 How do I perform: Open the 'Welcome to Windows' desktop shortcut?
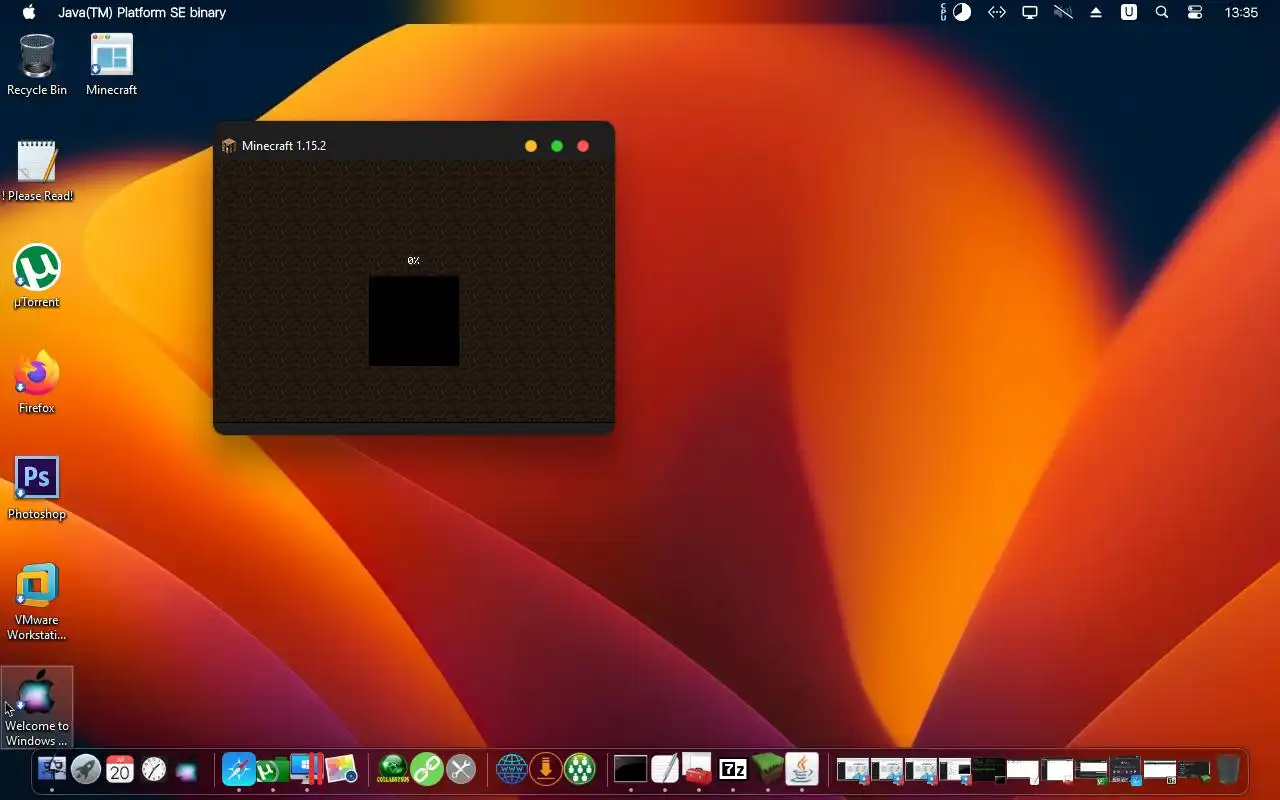(x=37, y=708)
